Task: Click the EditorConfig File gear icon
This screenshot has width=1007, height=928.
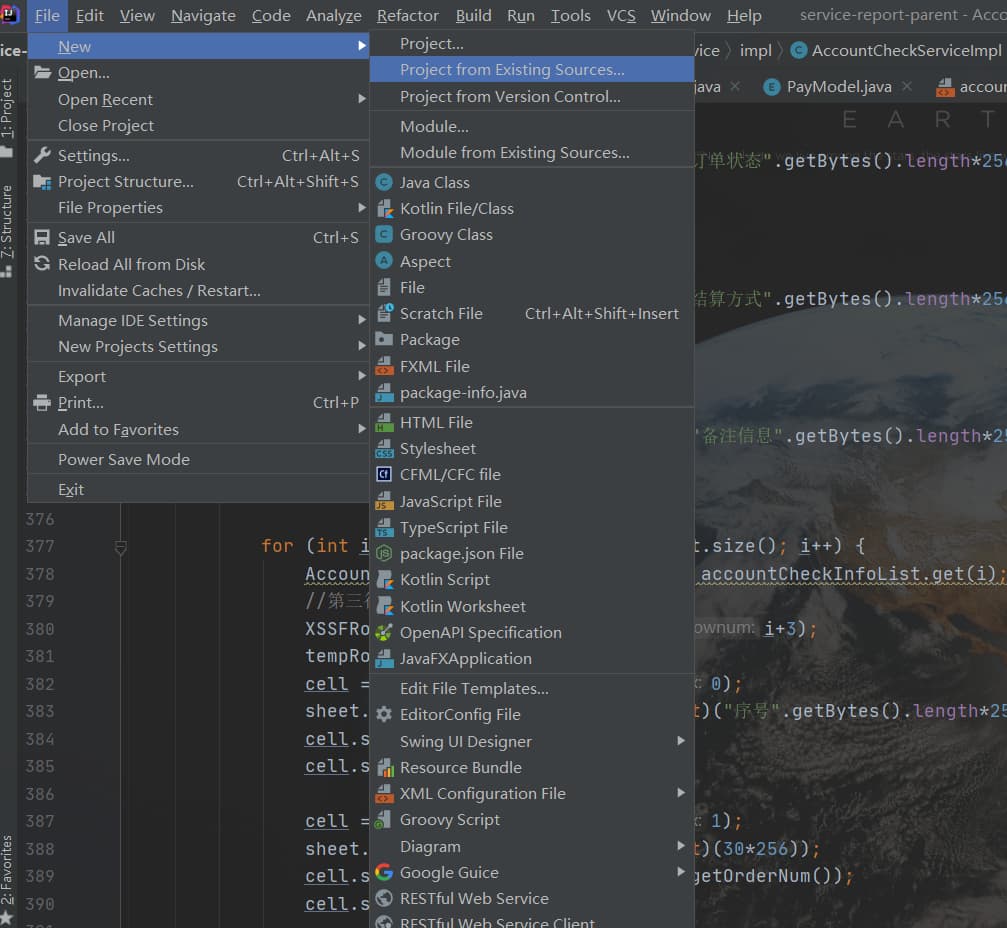Action: [x=384, y=715]
